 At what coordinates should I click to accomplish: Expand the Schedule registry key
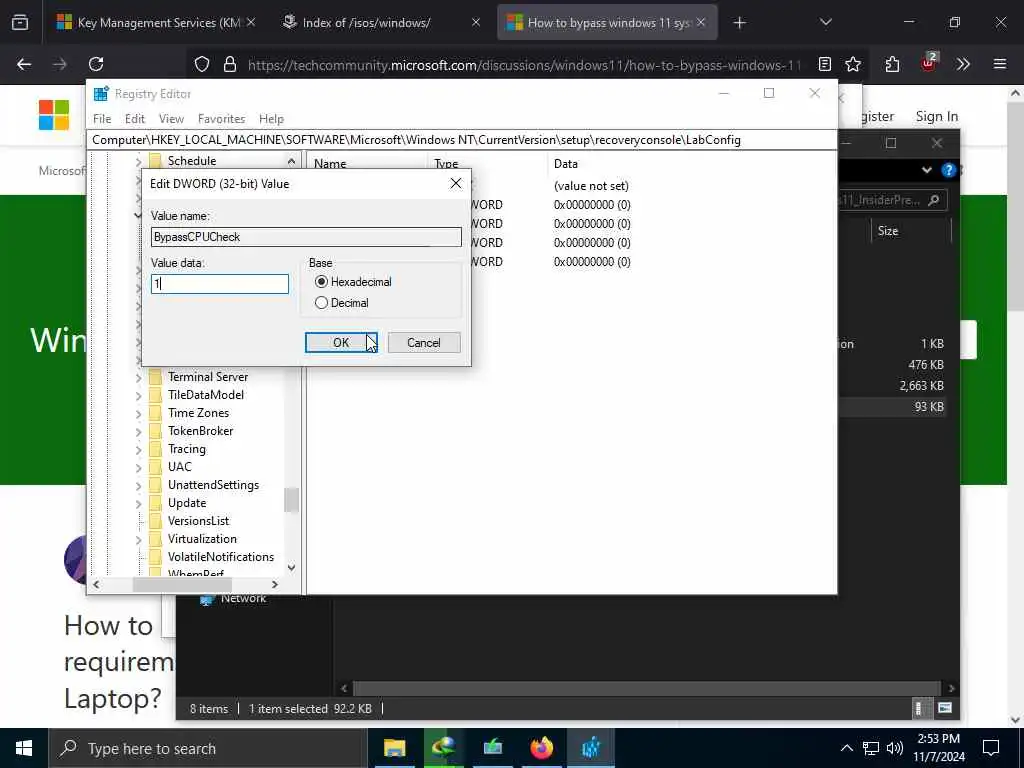(x=138, y=161)
